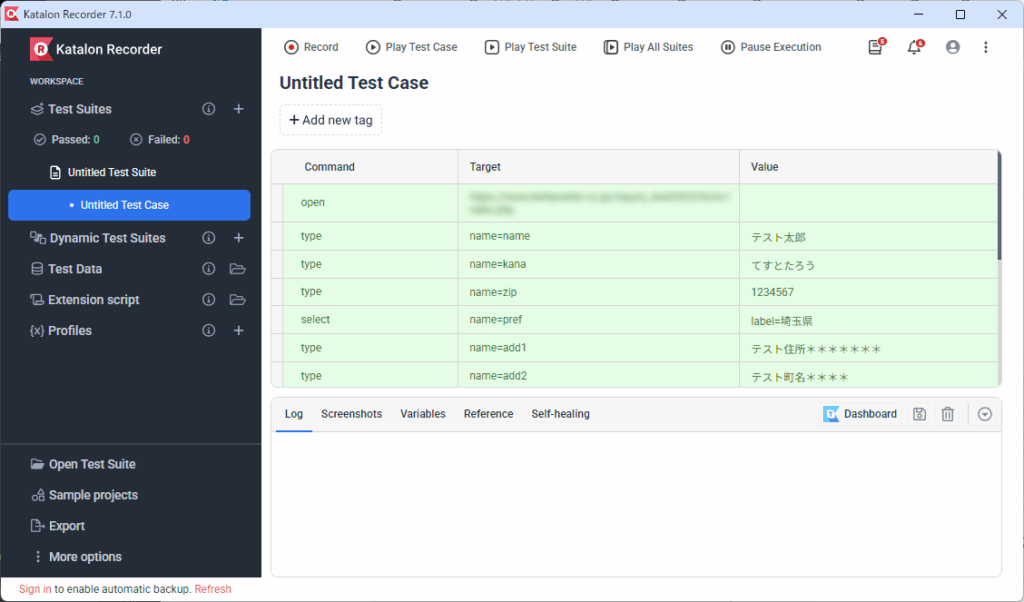Expand Profiles section
Screen dimensions: 1024x602
click(x=61, y=330)
